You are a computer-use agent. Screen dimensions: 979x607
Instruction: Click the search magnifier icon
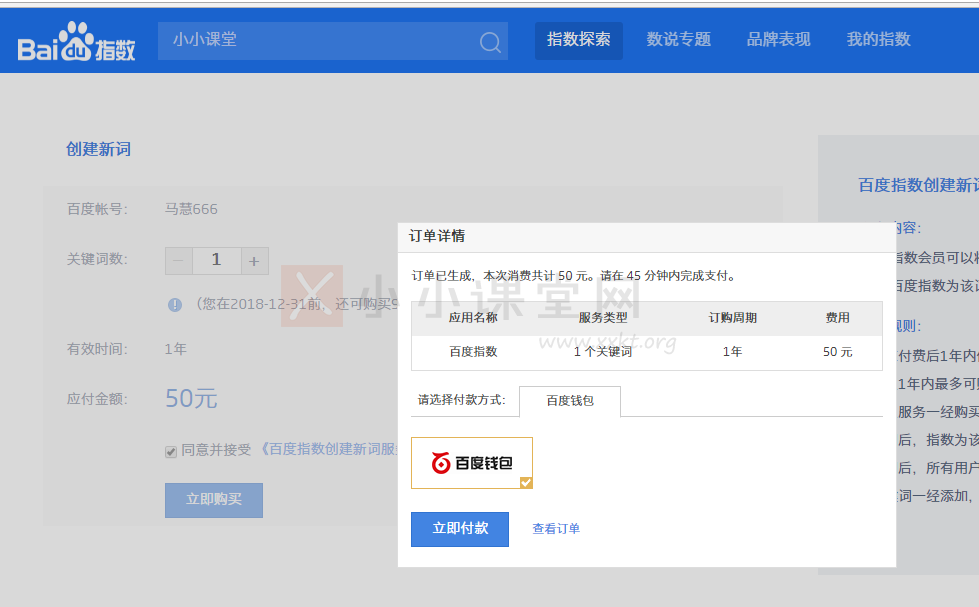490,42
